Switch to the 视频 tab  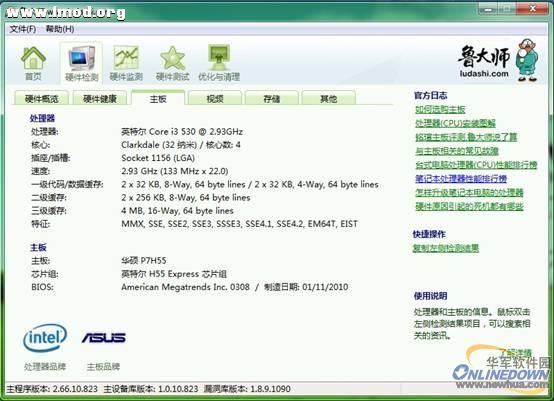pyautogui.click(x=215, y=99)
